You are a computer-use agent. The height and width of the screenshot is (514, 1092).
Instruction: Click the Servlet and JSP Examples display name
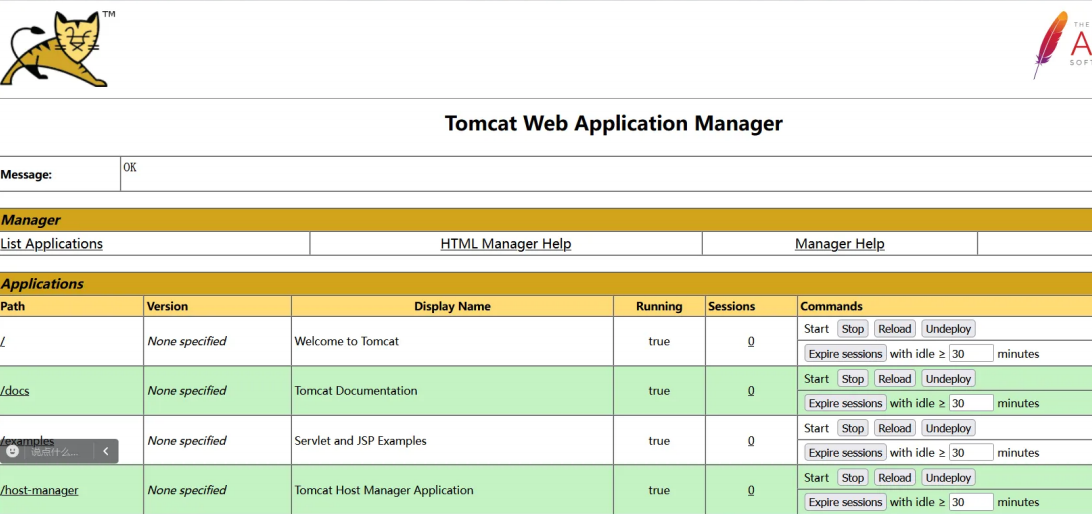tap(361, 441)
